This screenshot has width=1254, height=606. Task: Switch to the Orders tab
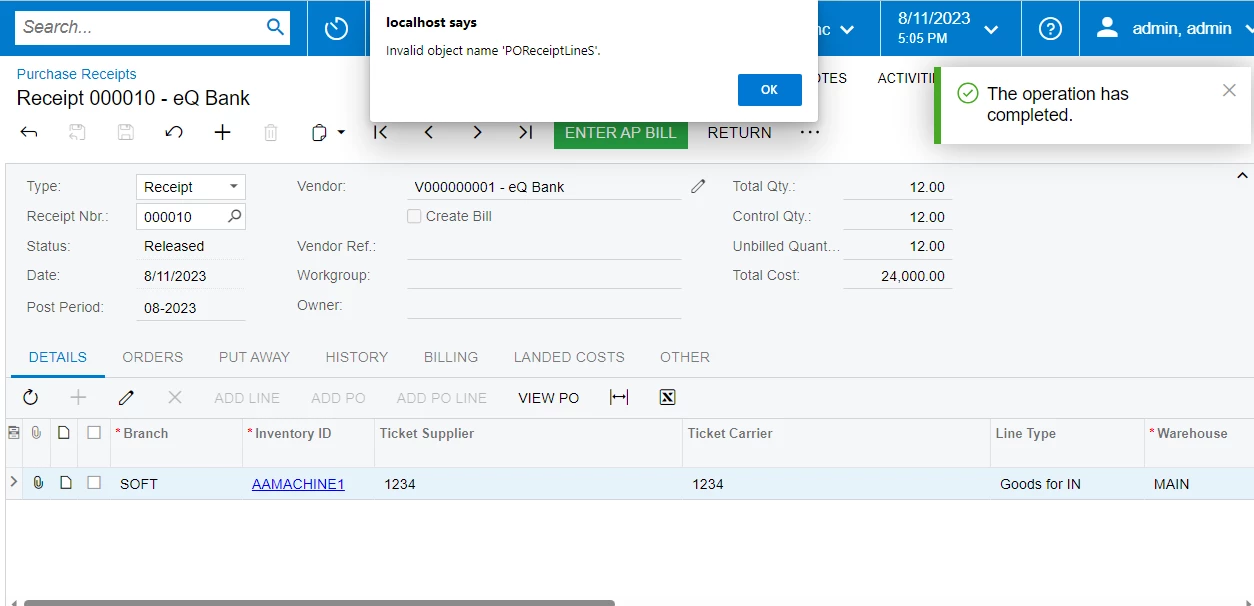coord(153,357)
